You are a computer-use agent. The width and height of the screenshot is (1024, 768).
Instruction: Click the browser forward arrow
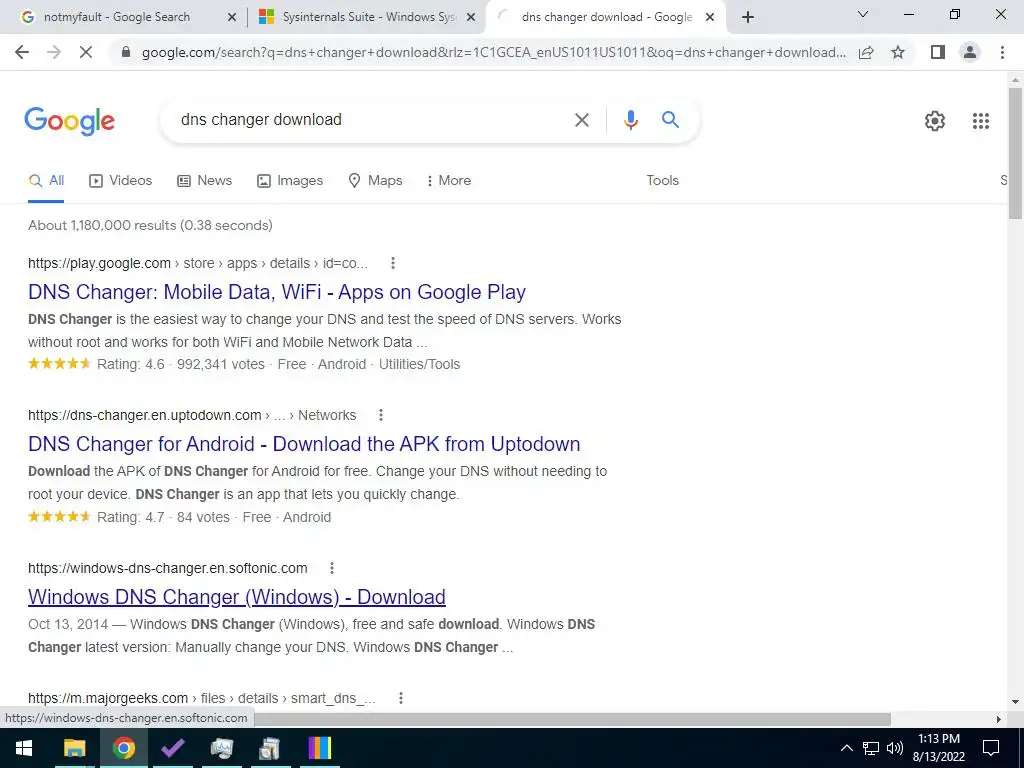coord(54,52)
